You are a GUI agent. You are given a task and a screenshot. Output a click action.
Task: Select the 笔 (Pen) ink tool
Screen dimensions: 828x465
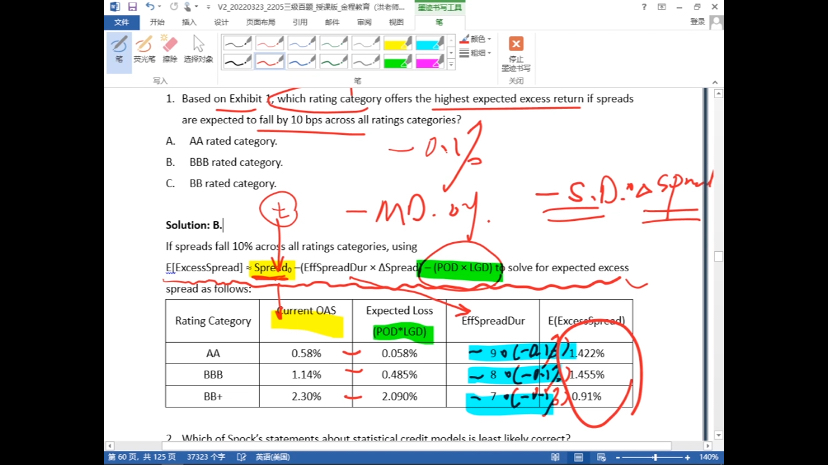click(119, 48)
